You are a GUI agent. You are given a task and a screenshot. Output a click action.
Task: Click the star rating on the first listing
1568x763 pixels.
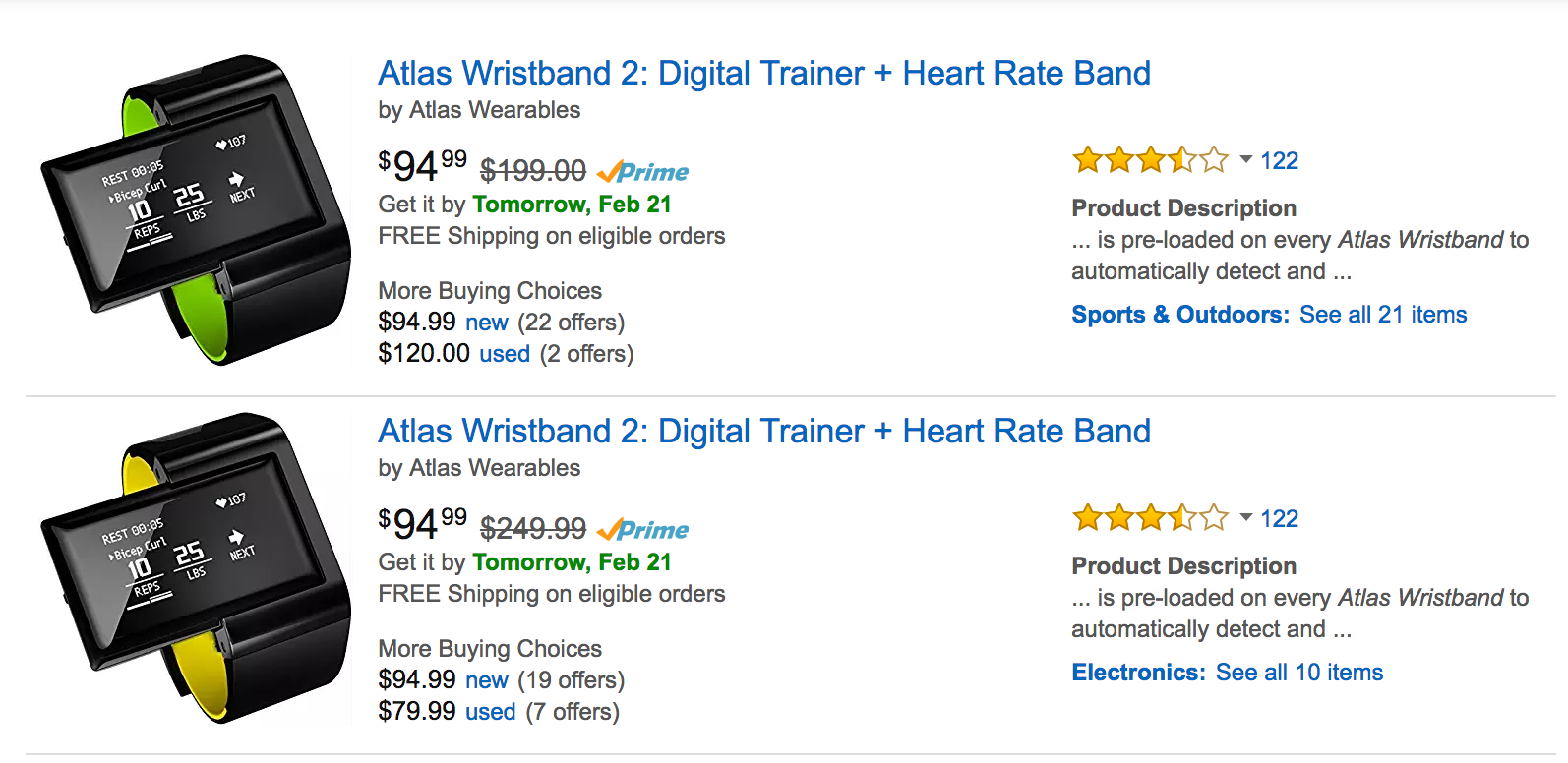pyautogui.click(x=1149, y=160)
